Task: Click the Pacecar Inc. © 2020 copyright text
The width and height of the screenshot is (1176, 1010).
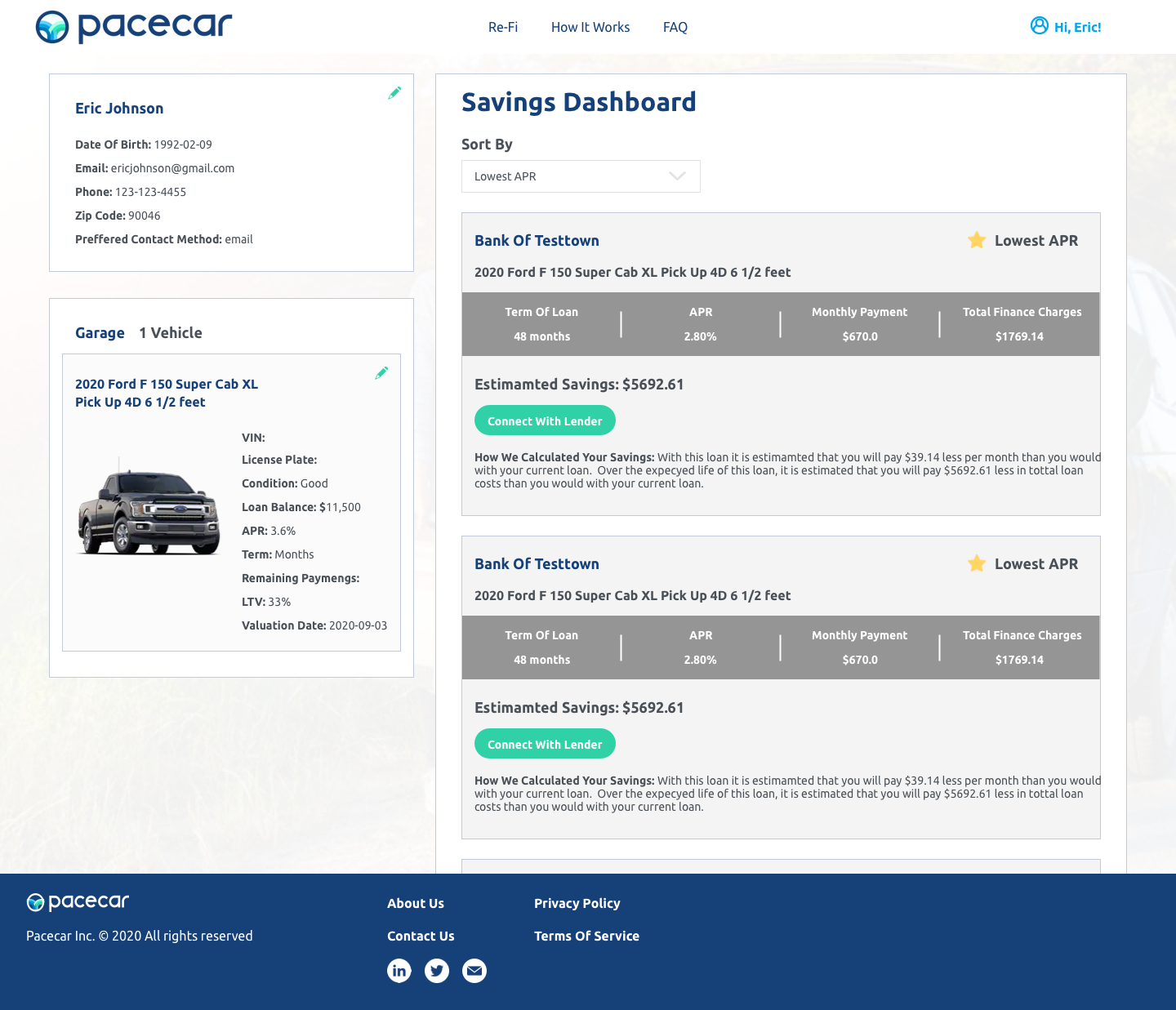Action: [x=140, y=936]
